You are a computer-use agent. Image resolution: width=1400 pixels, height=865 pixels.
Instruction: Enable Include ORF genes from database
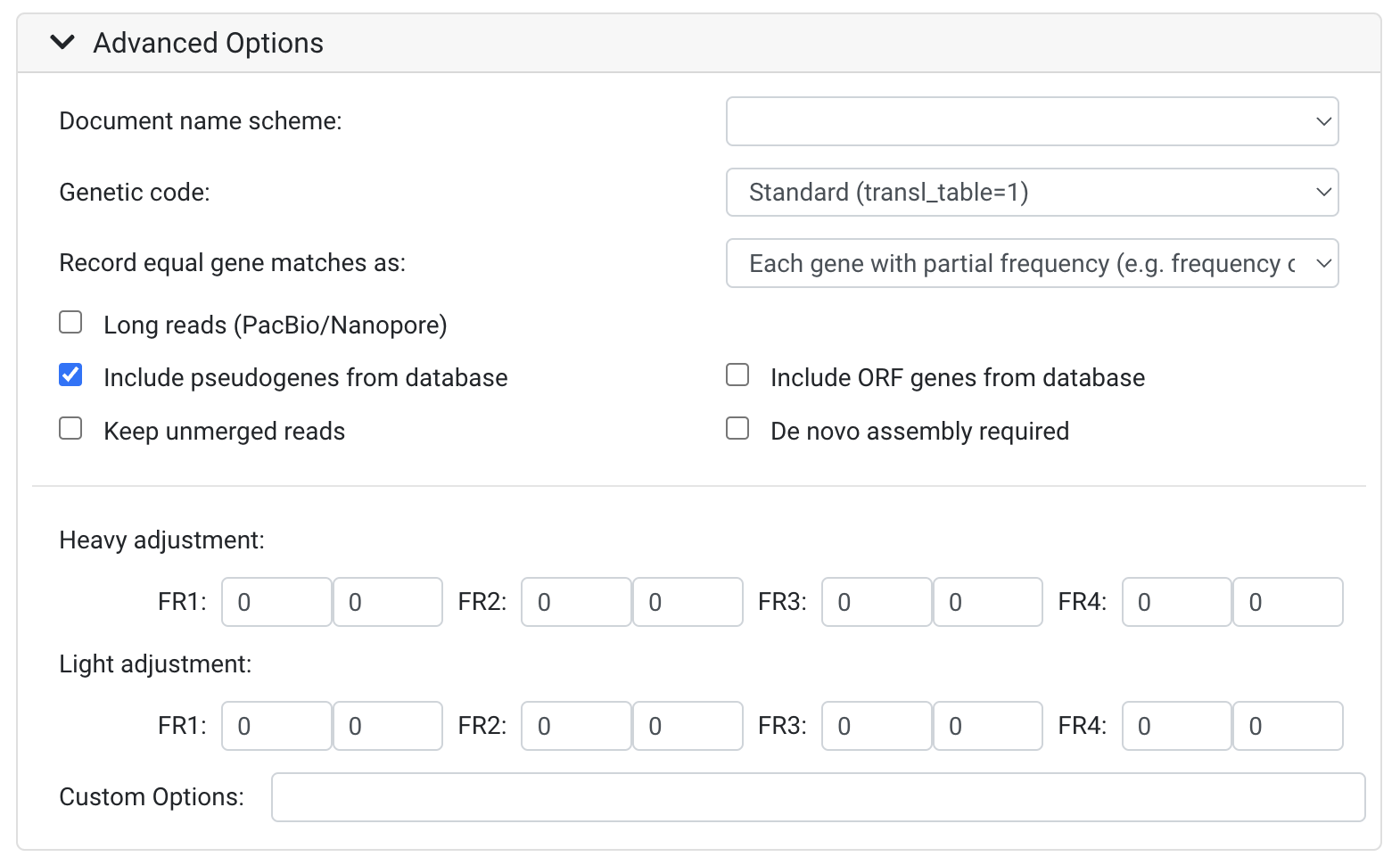tap(737, 375)
